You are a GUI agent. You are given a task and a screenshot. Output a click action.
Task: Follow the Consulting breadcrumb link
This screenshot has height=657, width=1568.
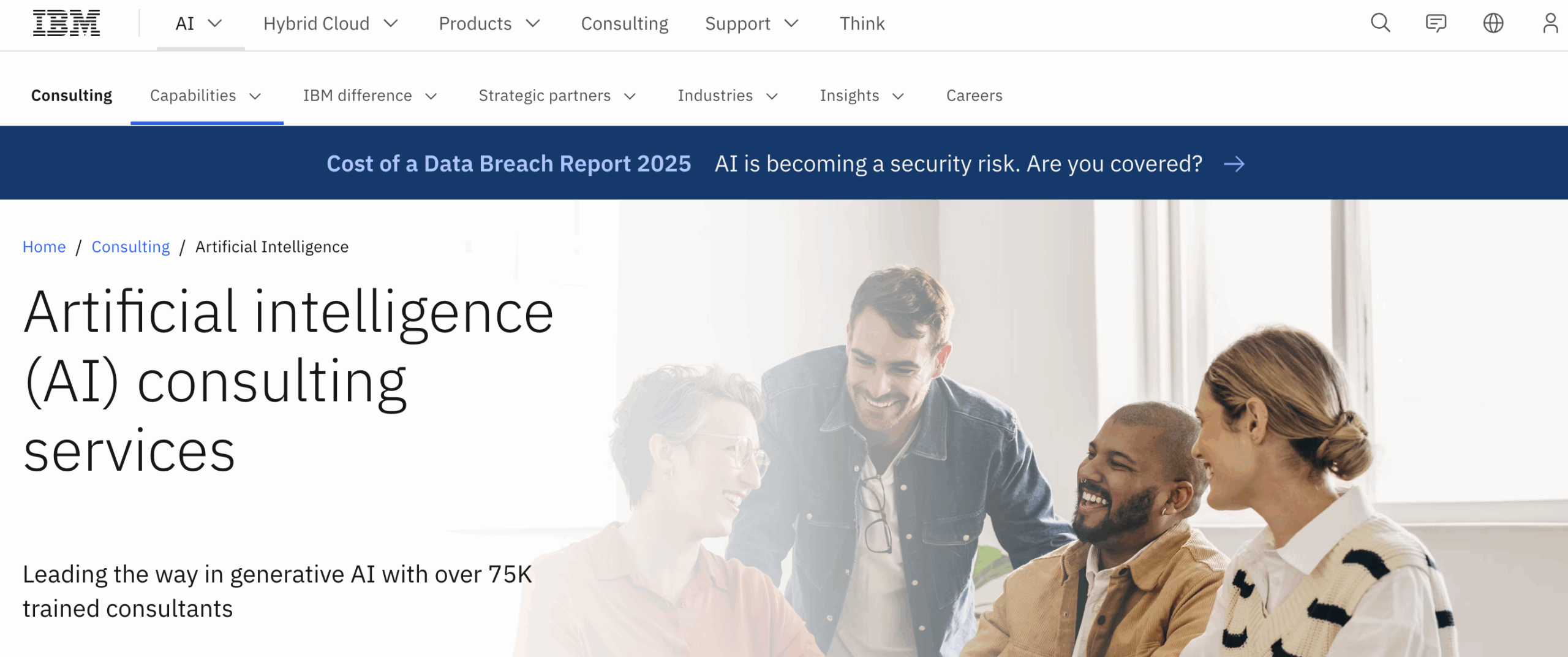(130, 246)
